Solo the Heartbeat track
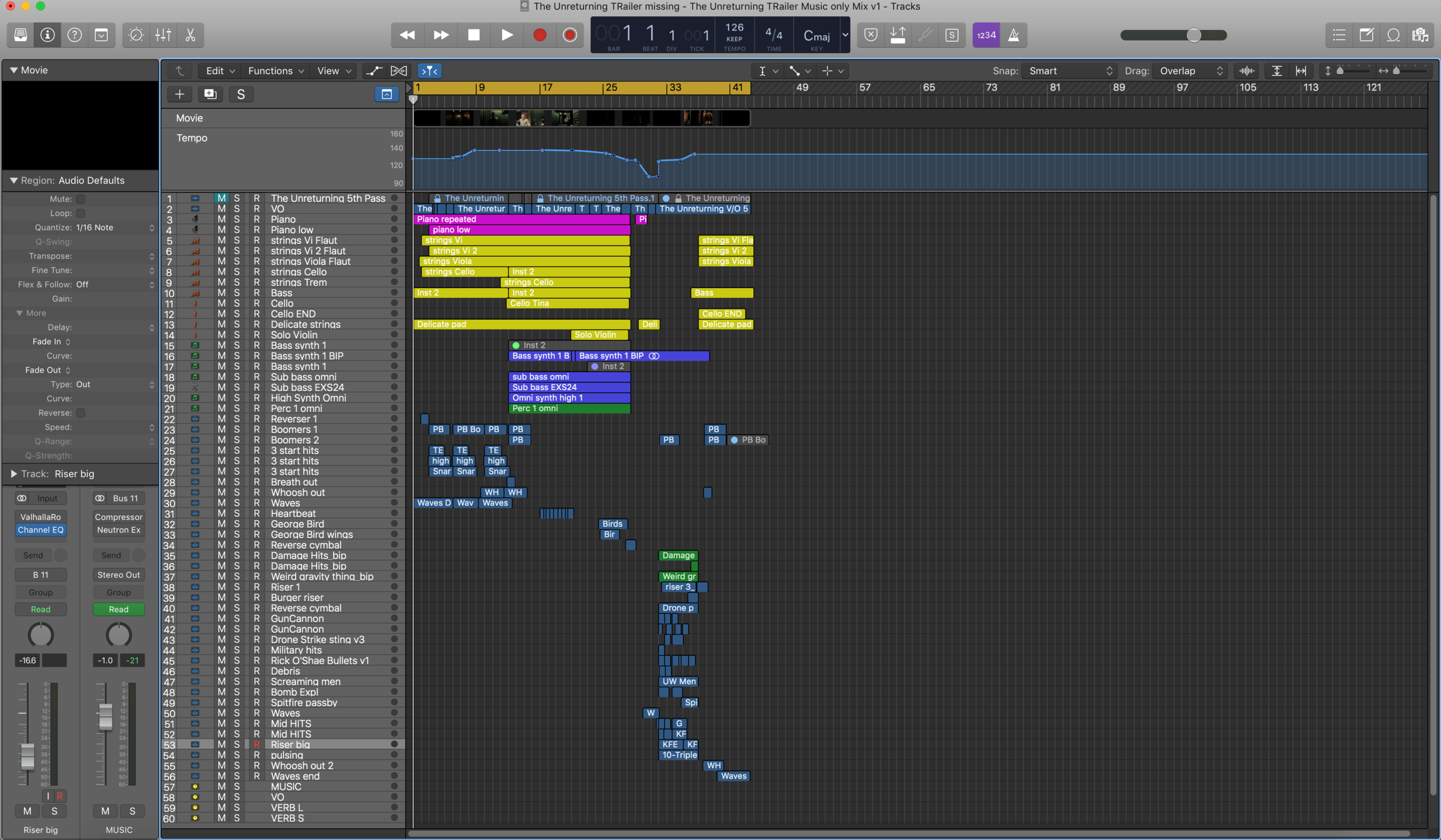This screenshot has height=840, width=1441. [x=236, y=513]
